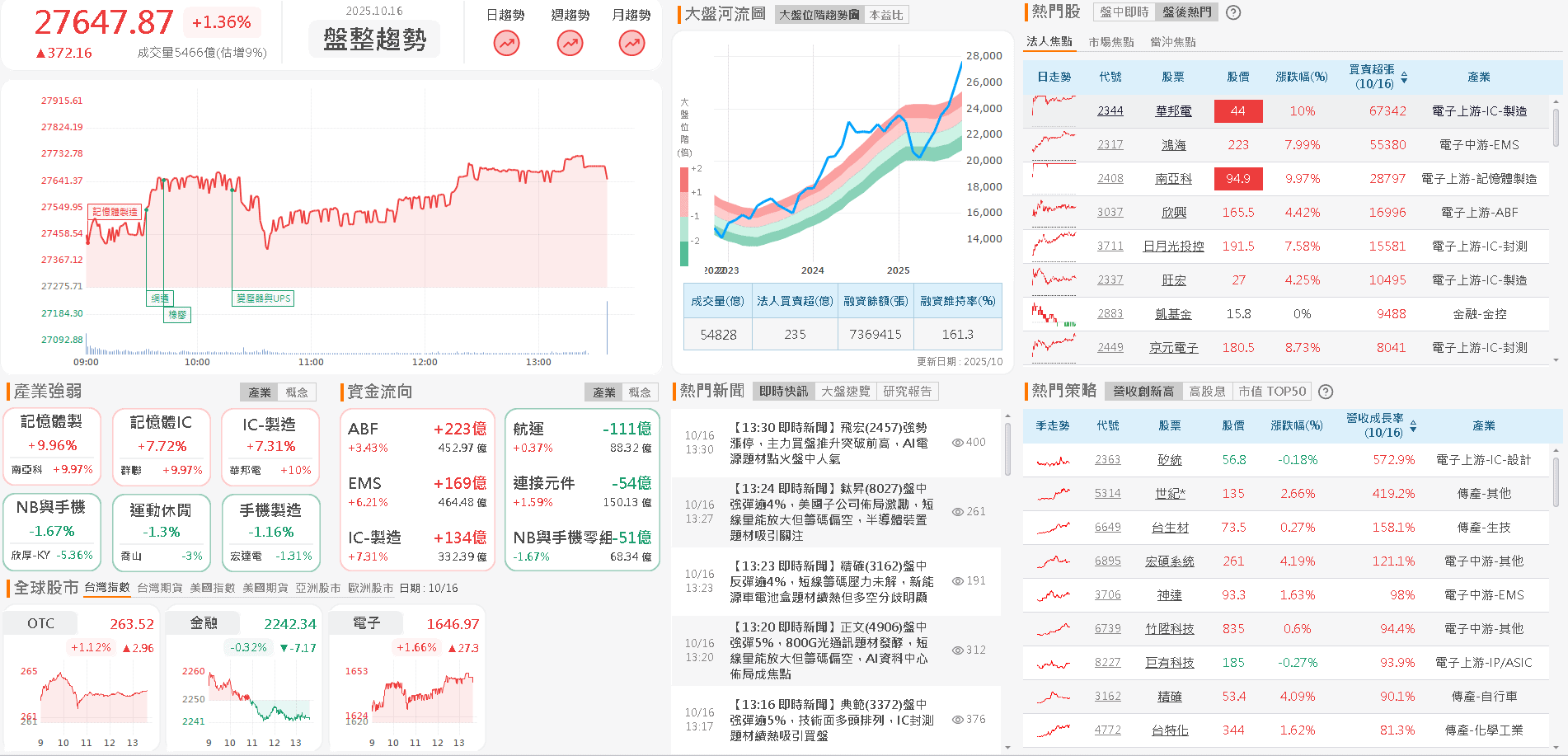Viewport: 1568px width, 756px height.
Task: Open the 航運 fund flow item
Action: [582, 437]
